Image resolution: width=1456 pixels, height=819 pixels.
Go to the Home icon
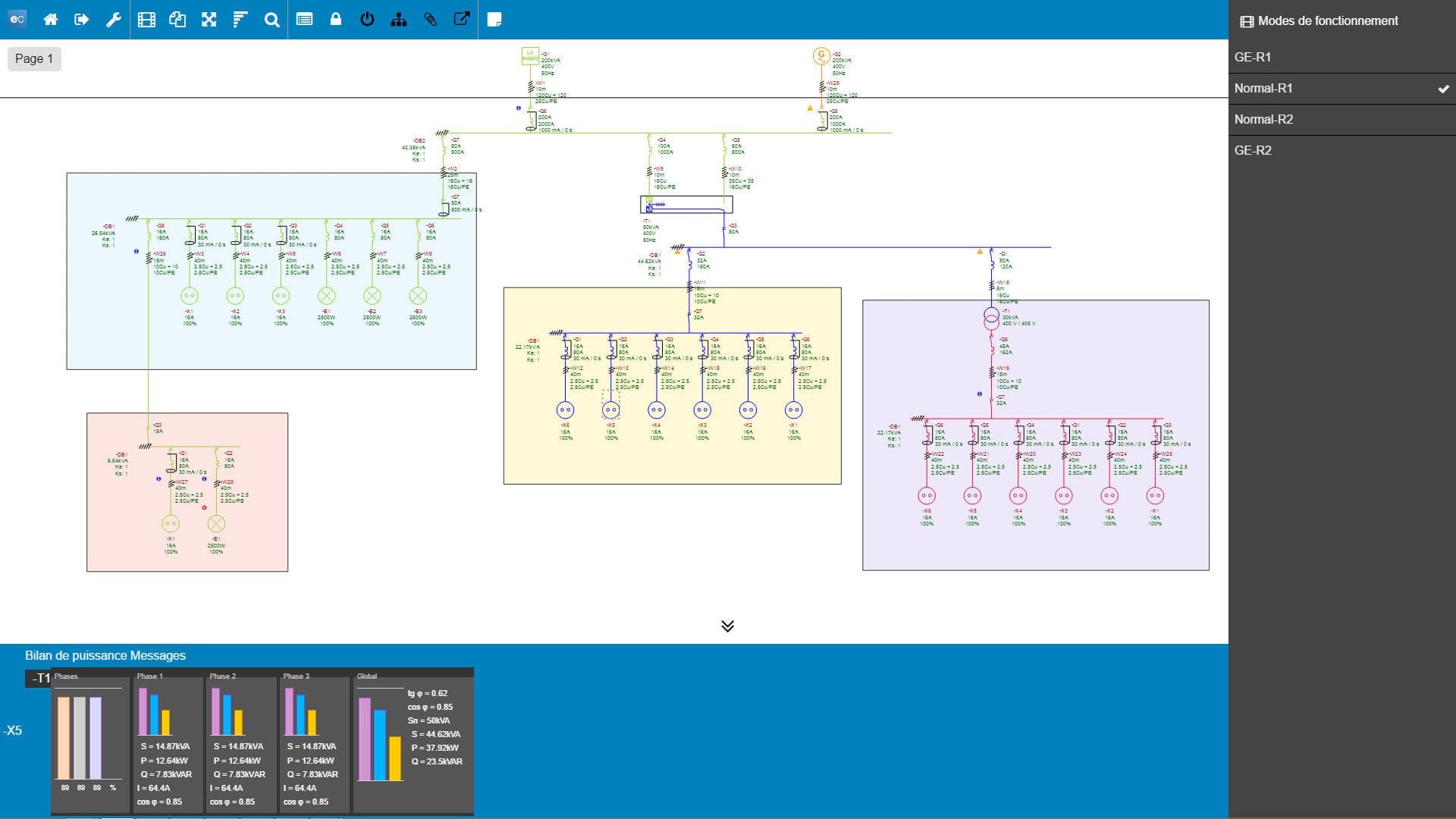51,20
